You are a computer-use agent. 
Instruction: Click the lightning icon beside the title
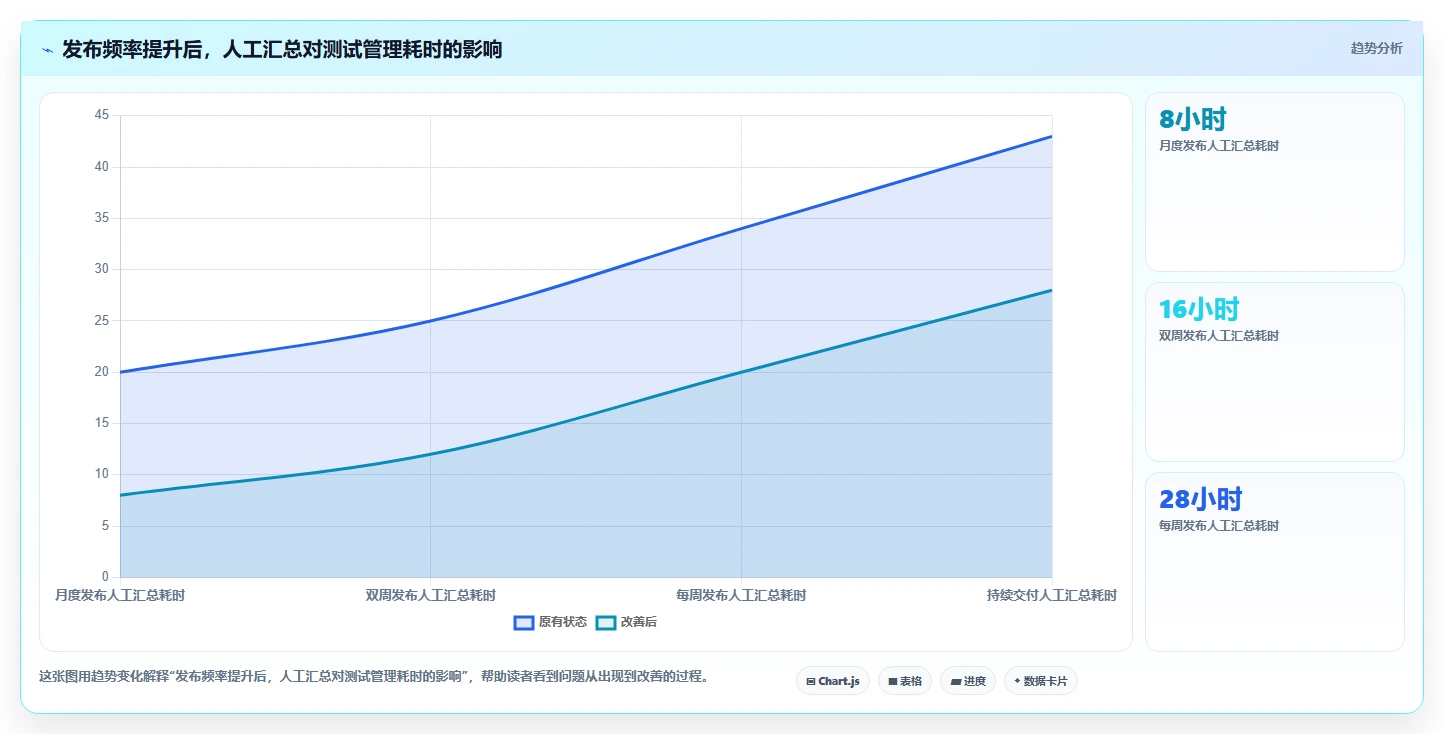[47, 50]
